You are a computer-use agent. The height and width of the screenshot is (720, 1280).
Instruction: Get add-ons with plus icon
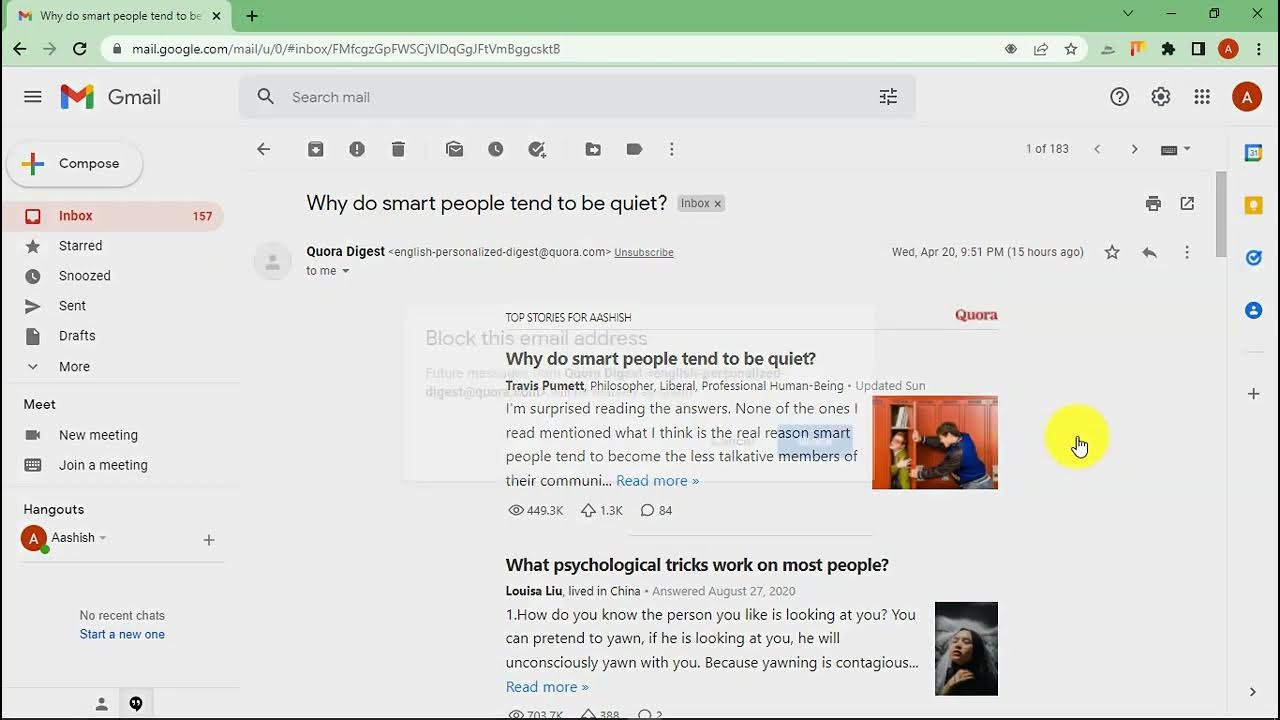pos(1253,394)
